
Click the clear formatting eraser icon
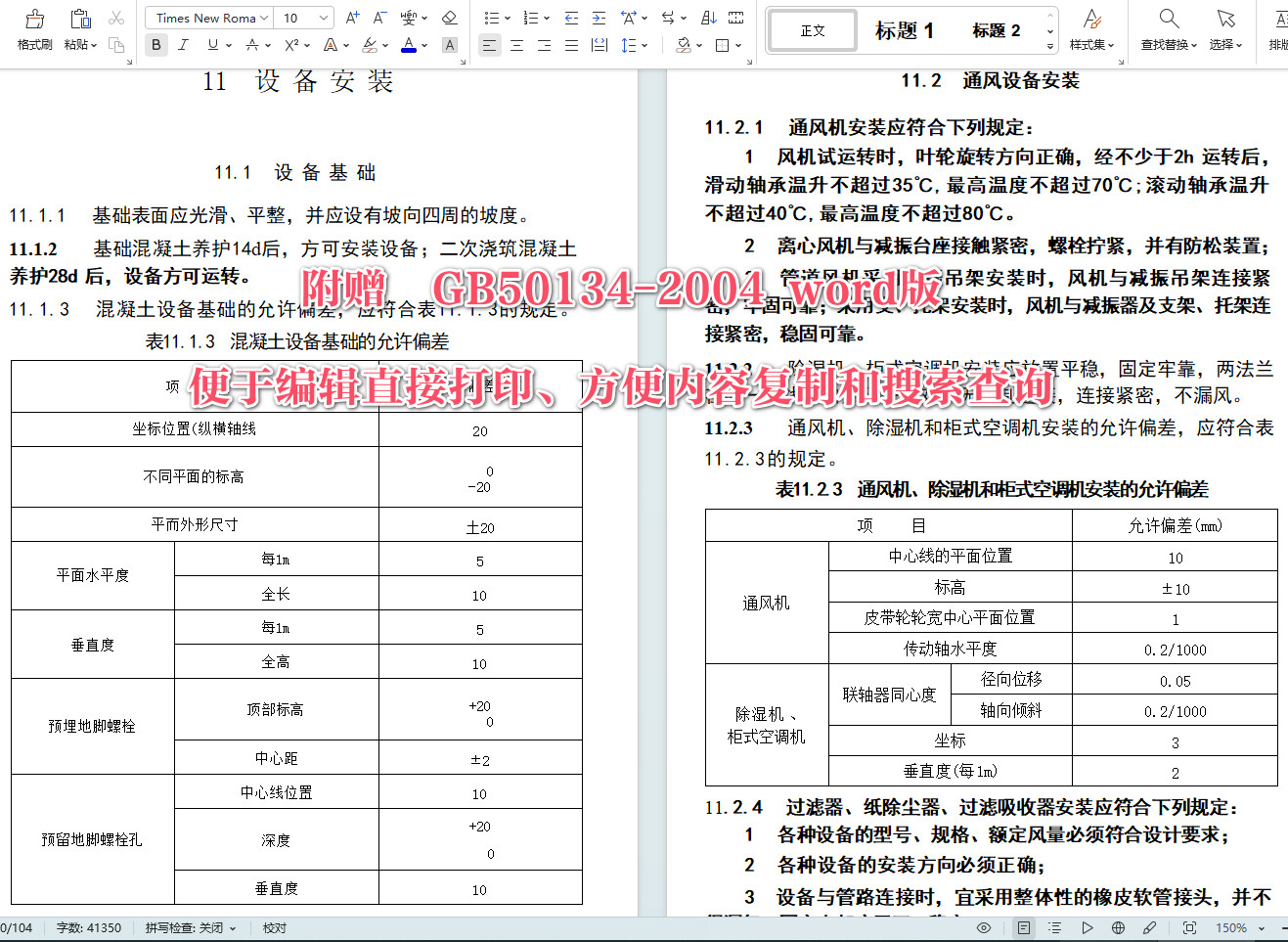[x=449, y=17]
